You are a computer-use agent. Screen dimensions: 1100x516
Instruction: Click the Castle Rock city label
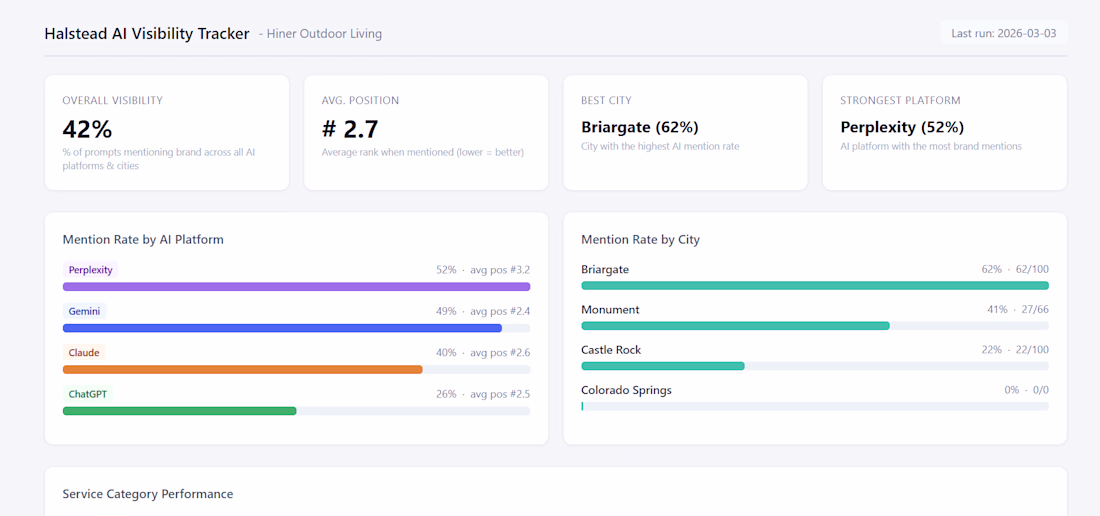[x=611, y=350]
